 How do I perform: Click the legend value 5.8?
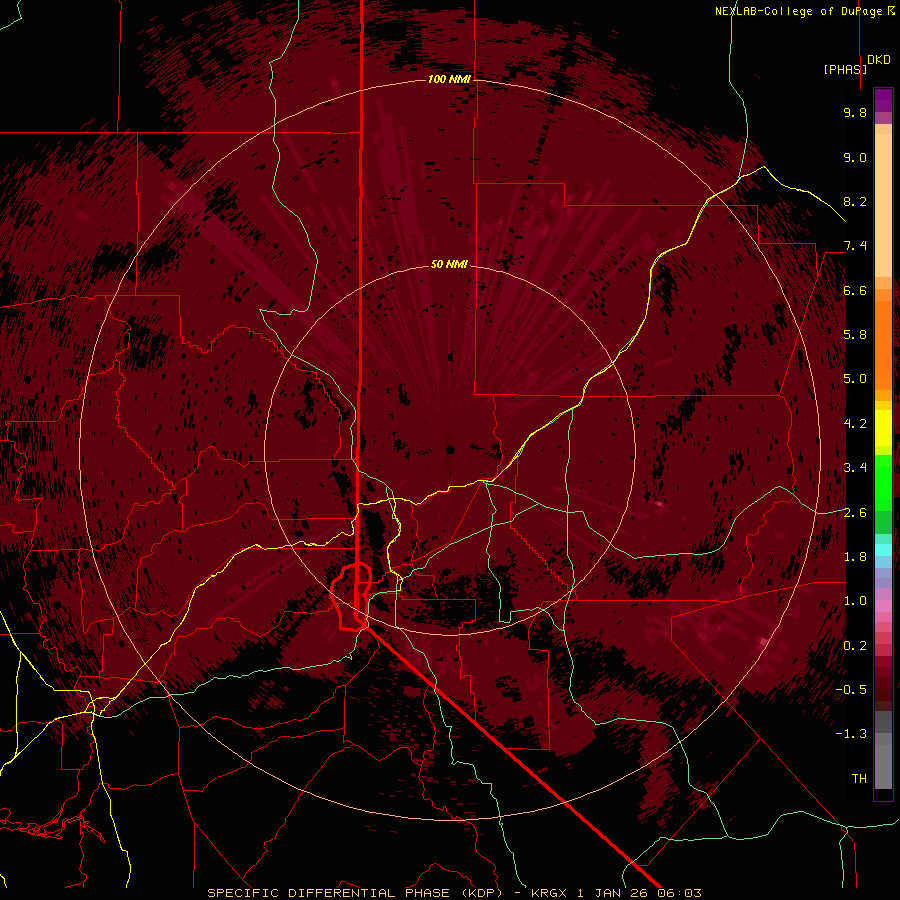855,335
